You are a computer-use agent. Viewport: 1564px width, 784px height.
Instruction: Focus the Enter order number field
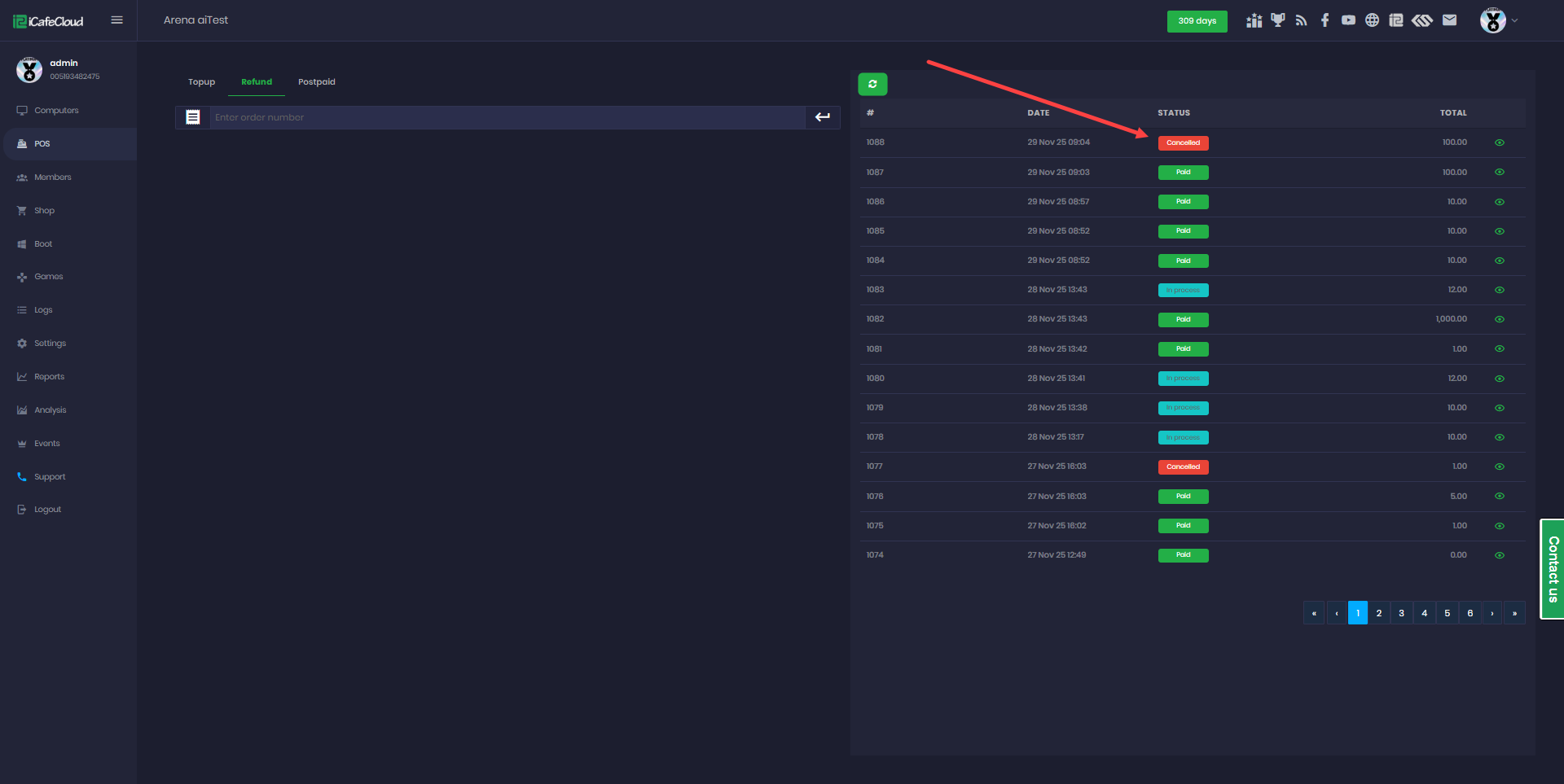point(507,117)
